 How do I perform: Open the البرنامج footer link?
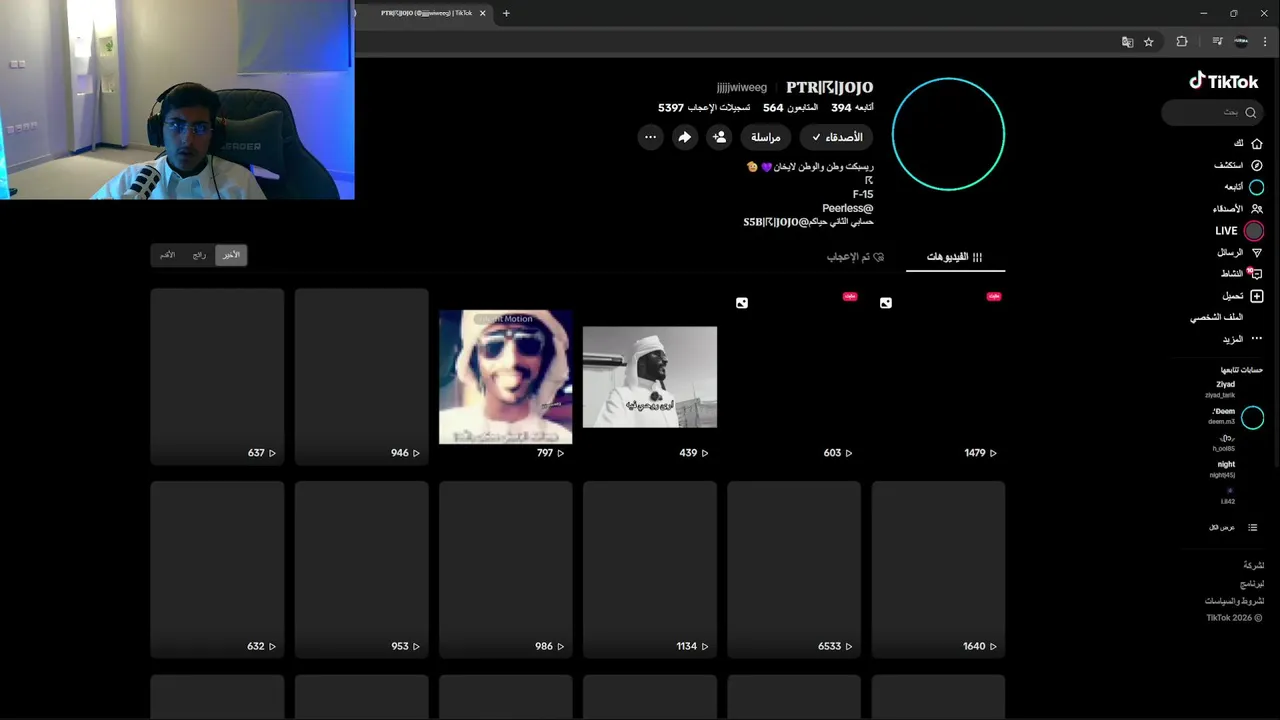pos(1252,583)
